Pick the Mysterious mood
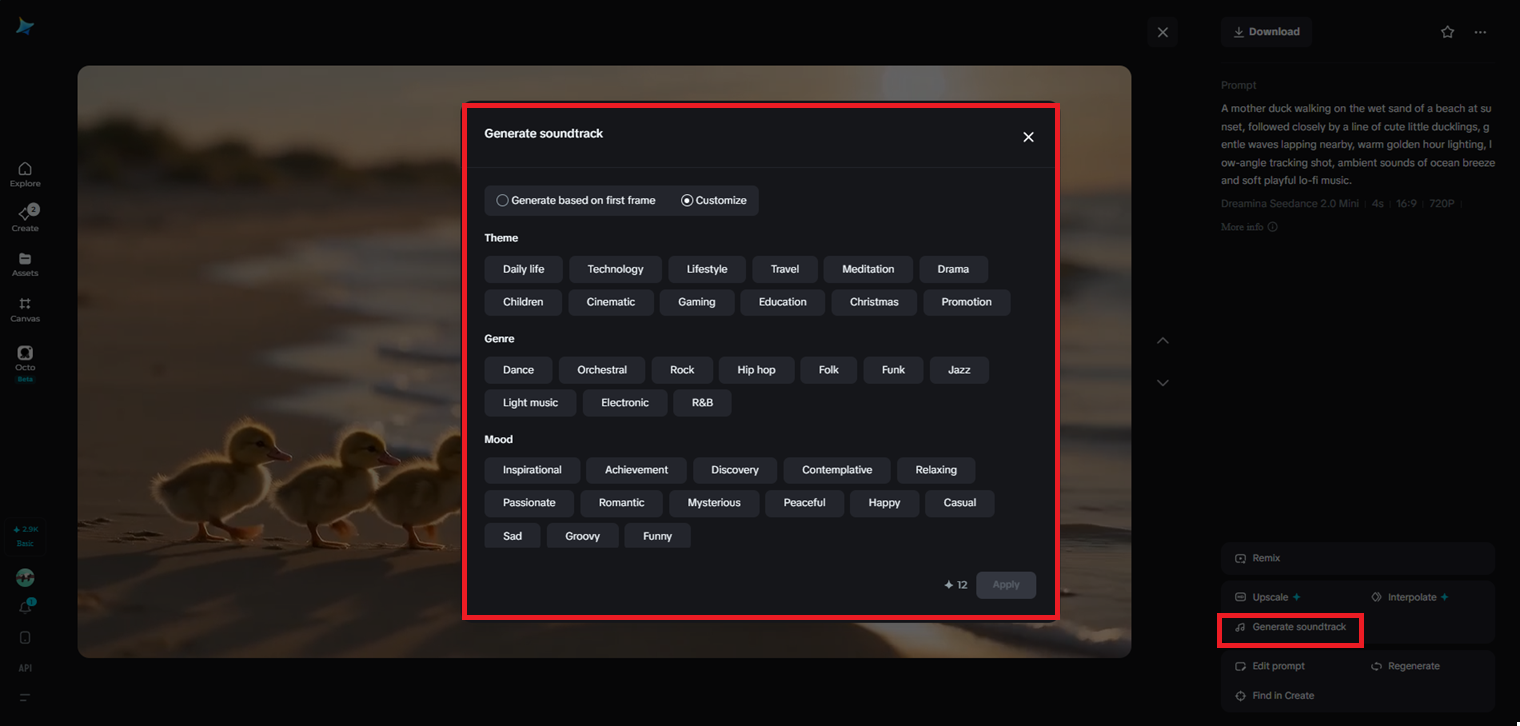 point(714,503)
